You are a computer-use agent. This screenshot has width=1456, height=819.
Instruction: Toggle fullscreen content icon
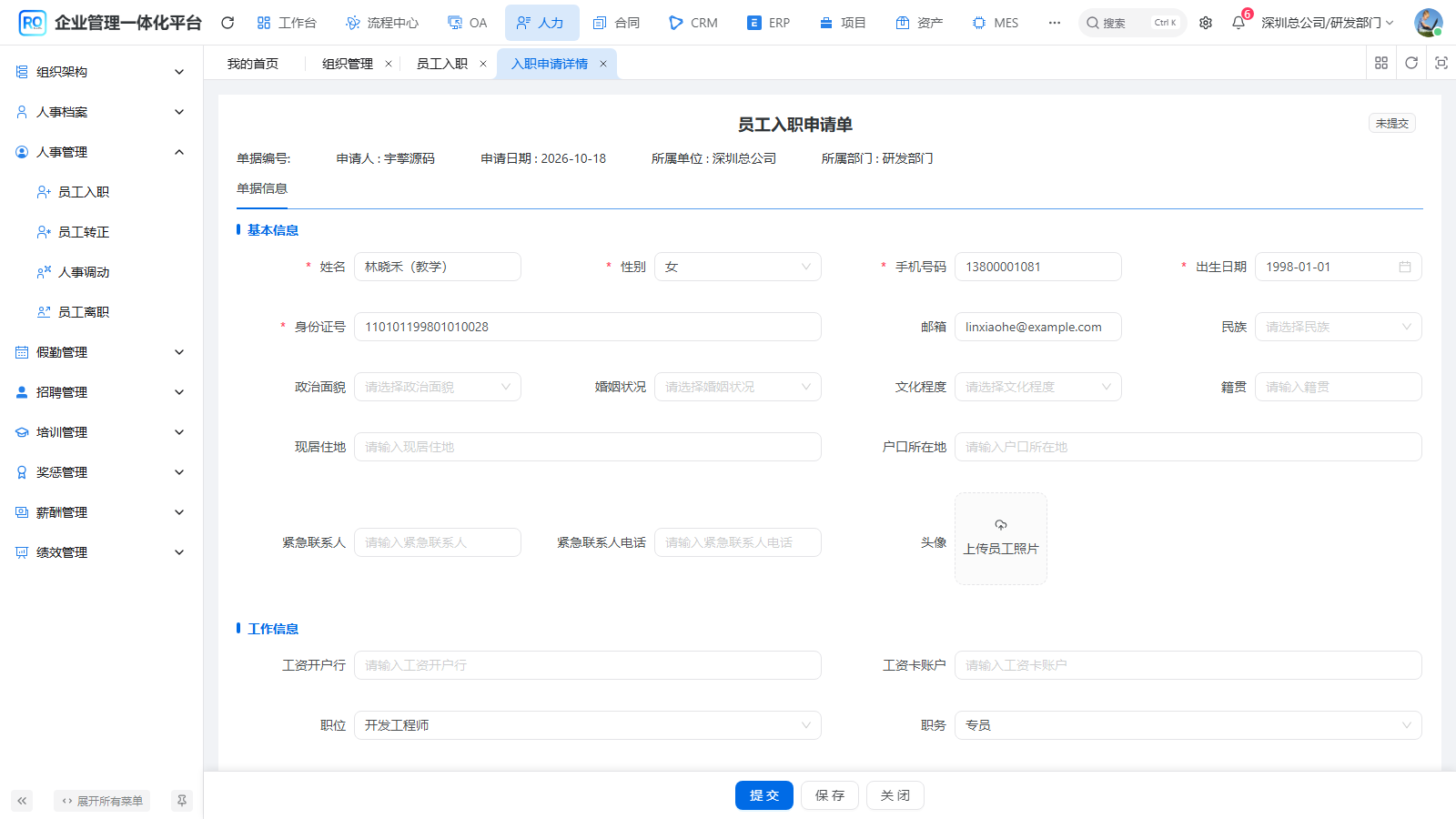(1441, 63)
